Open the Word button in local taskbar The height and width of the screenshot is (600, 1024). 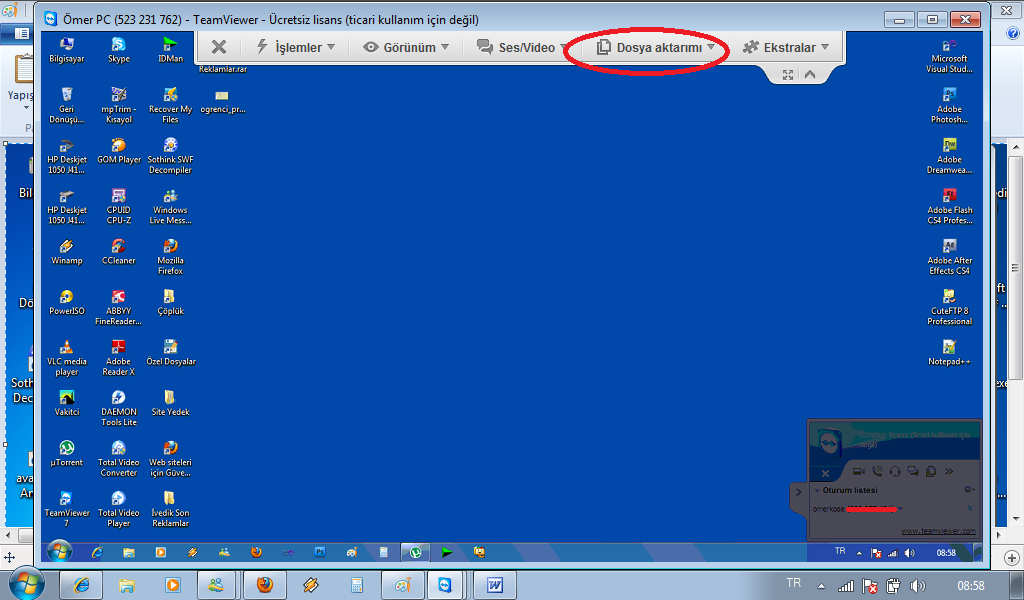click(x=494, y=585)
